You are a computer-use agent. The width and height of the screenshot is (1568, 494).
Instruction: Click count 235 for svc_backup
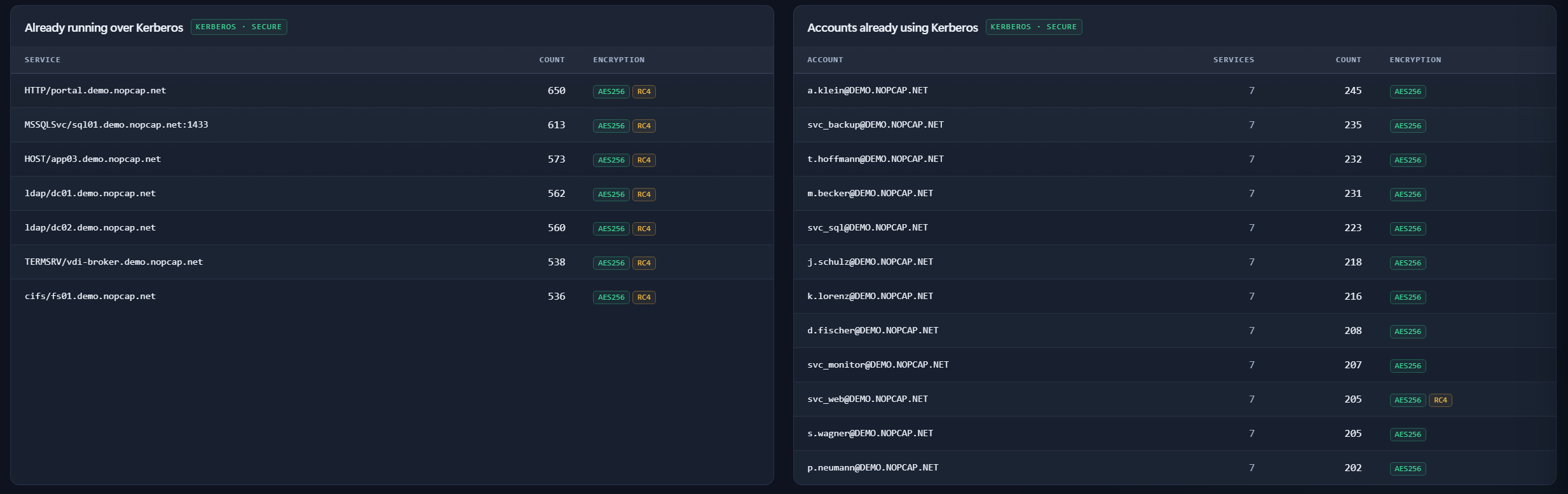click(x=1353, y=125)
